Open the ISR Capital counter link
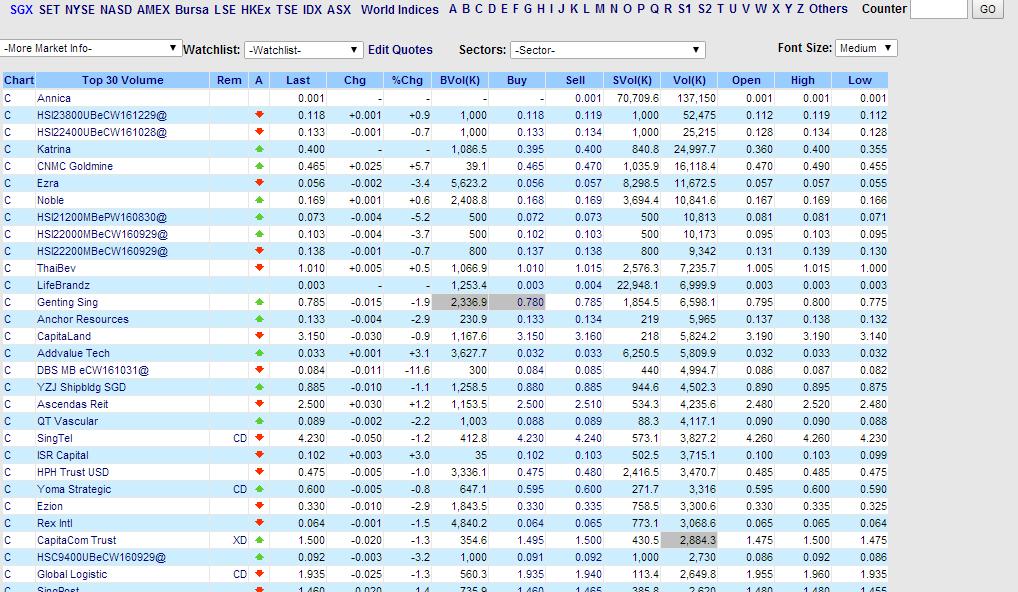 62,456
